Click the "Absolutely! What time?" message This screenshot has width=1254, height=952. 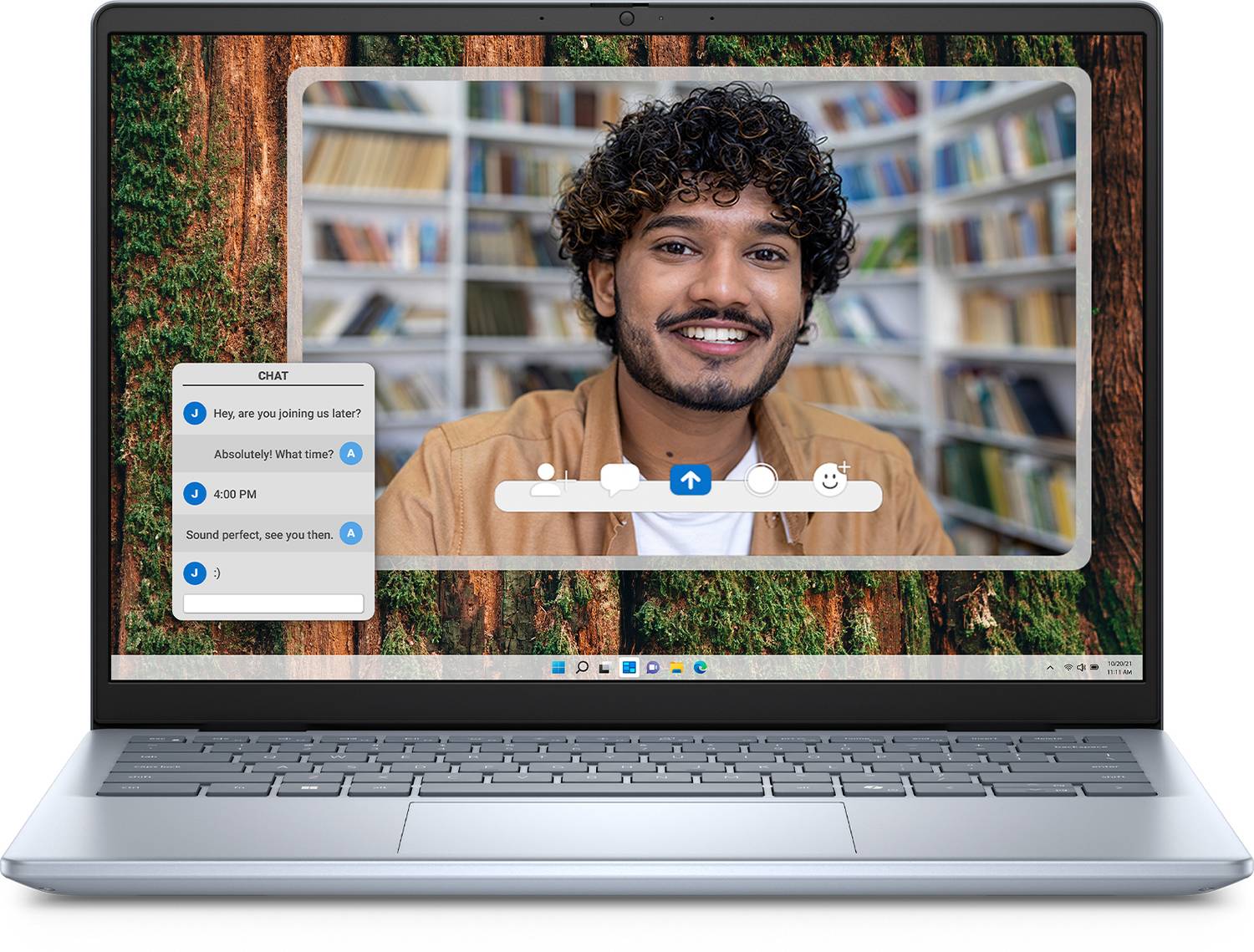[273, 454]
